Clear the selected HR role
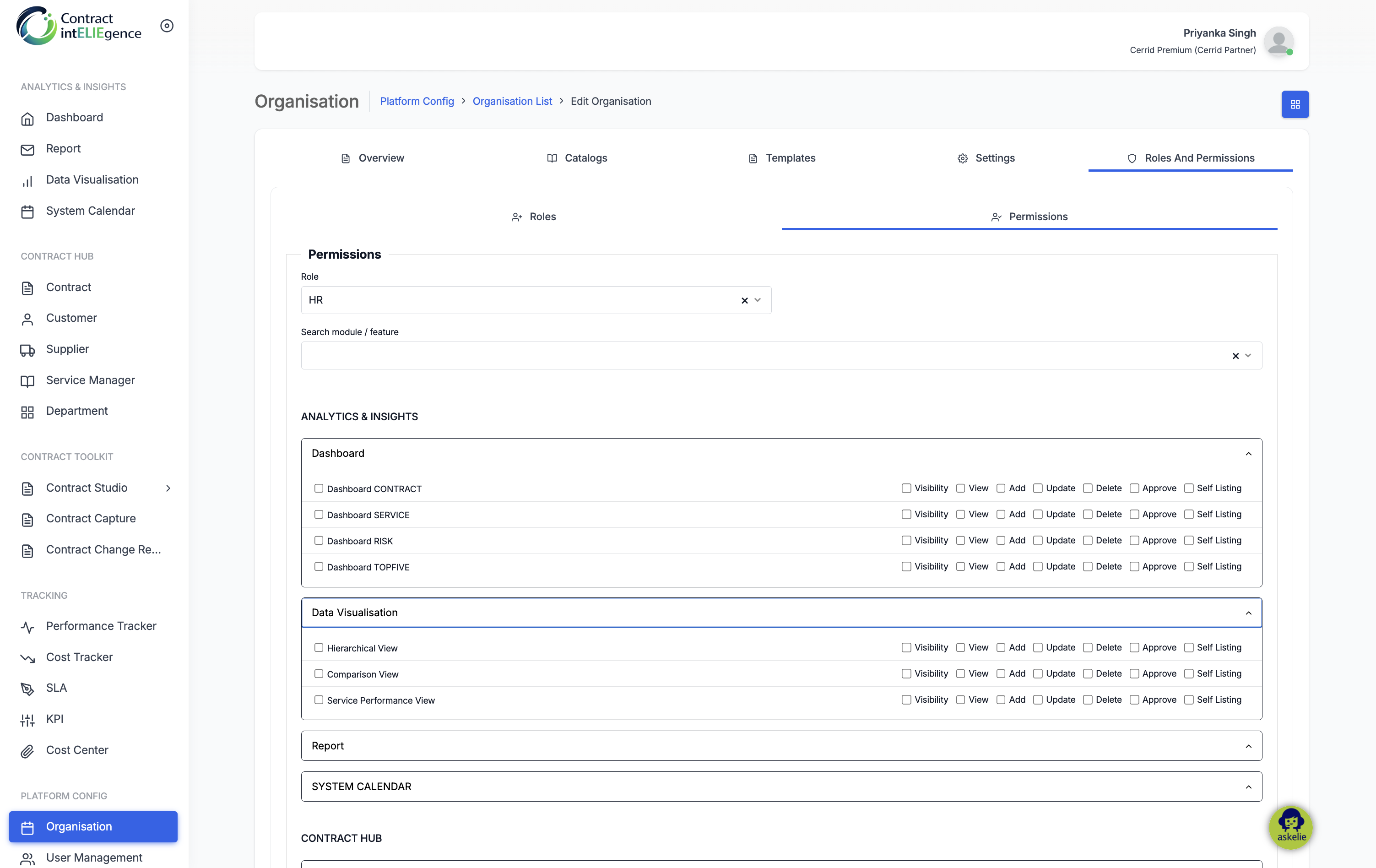Screen dimensions: 1376x868 coord(745,301)
